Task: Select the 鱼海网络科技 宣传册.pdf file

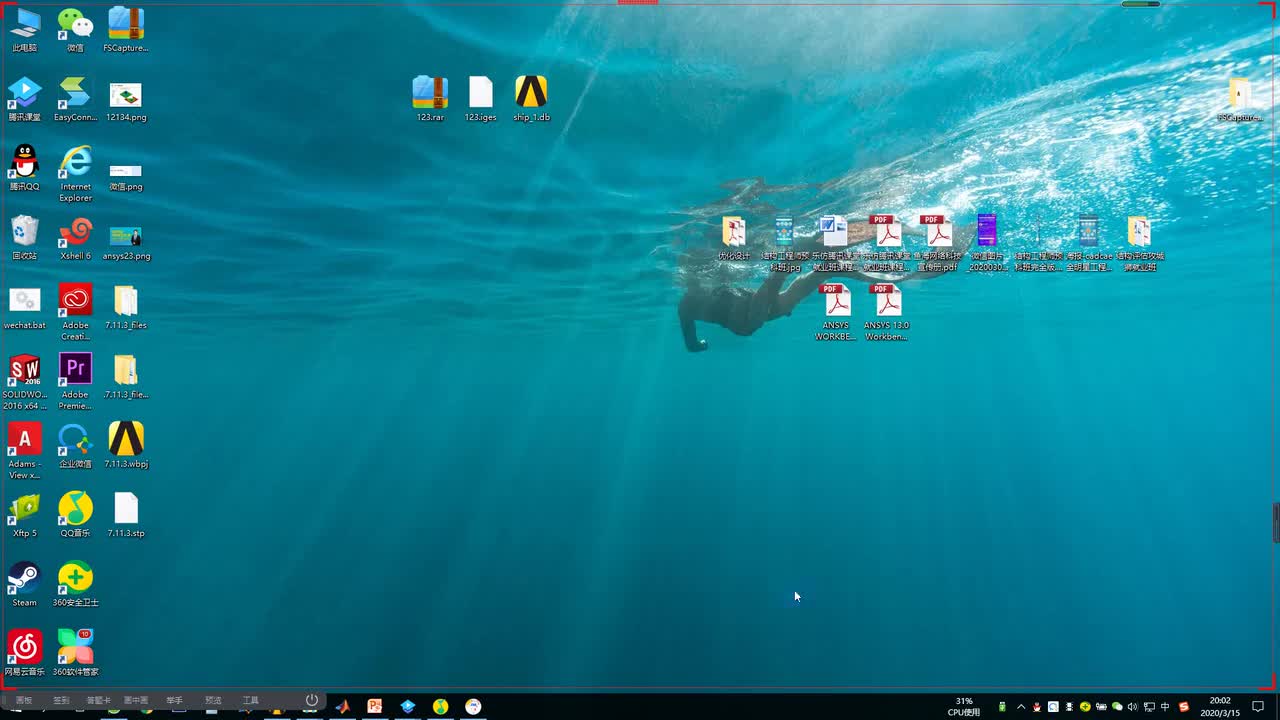Action: tap(937, 243)
